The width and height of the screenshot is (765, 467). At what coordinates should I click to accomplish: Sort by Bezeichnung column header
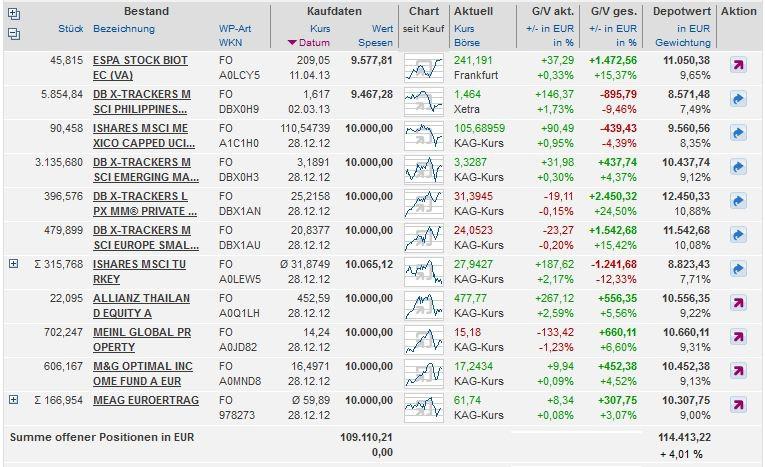pyautogui.click(x=124, y=28)
